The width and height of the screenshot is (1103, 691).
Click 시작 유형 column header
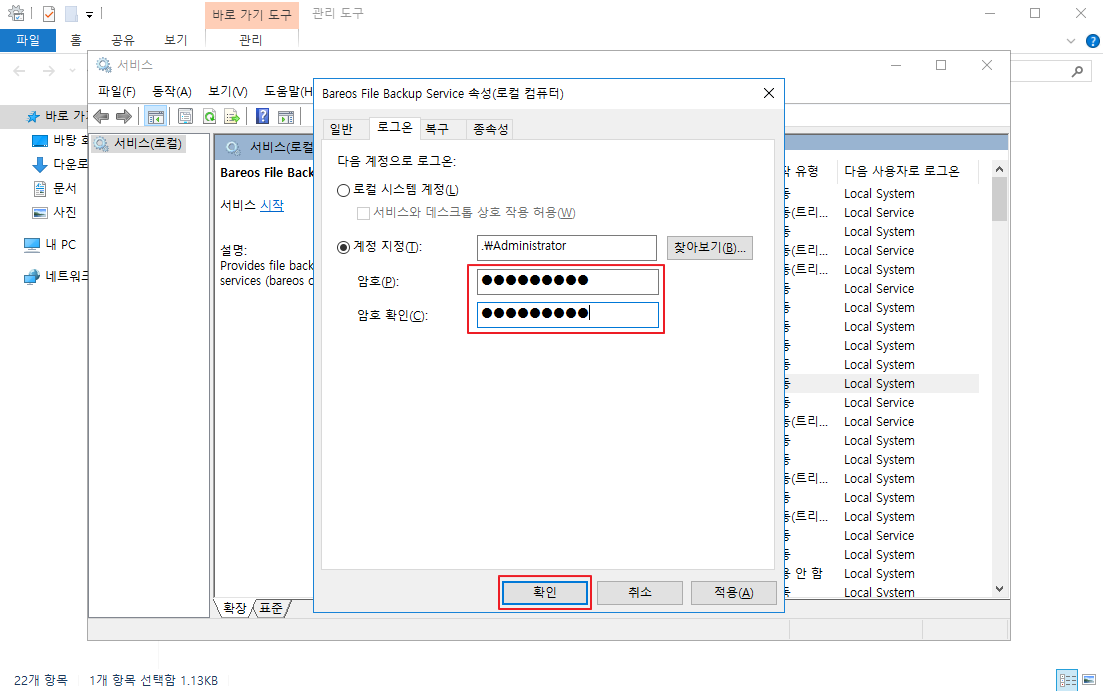pyautogui.click(x=809, y=171)
